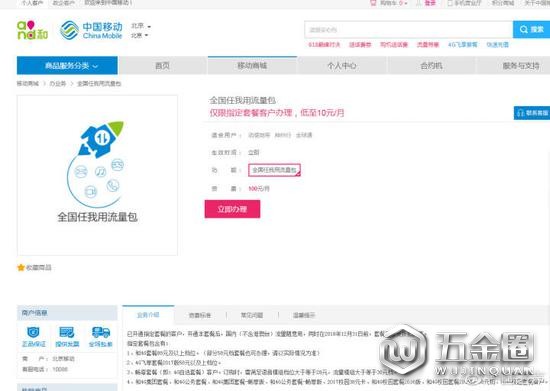
Task: Click the green 'and 和' logo
Action: (x=32, y=31)
